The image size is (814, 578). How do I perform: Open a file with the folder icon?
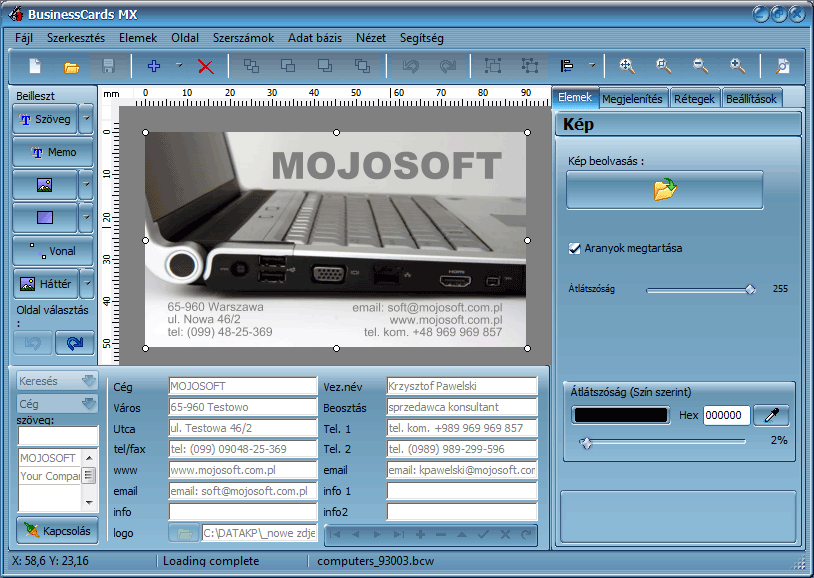pos(72,67)
